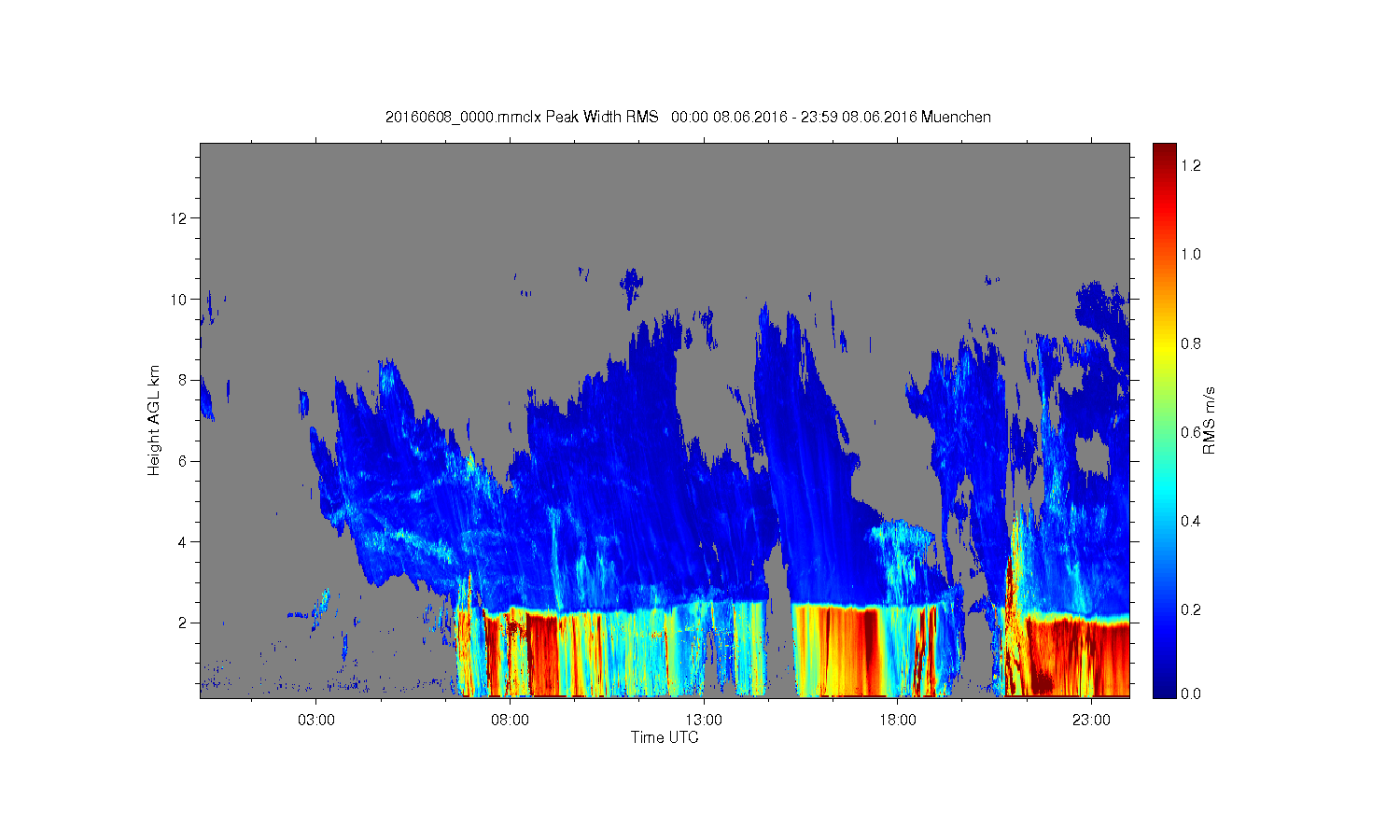Click the height tick label 4
The width and height of the screenshot is (1400, 840).
pos(183,541)
